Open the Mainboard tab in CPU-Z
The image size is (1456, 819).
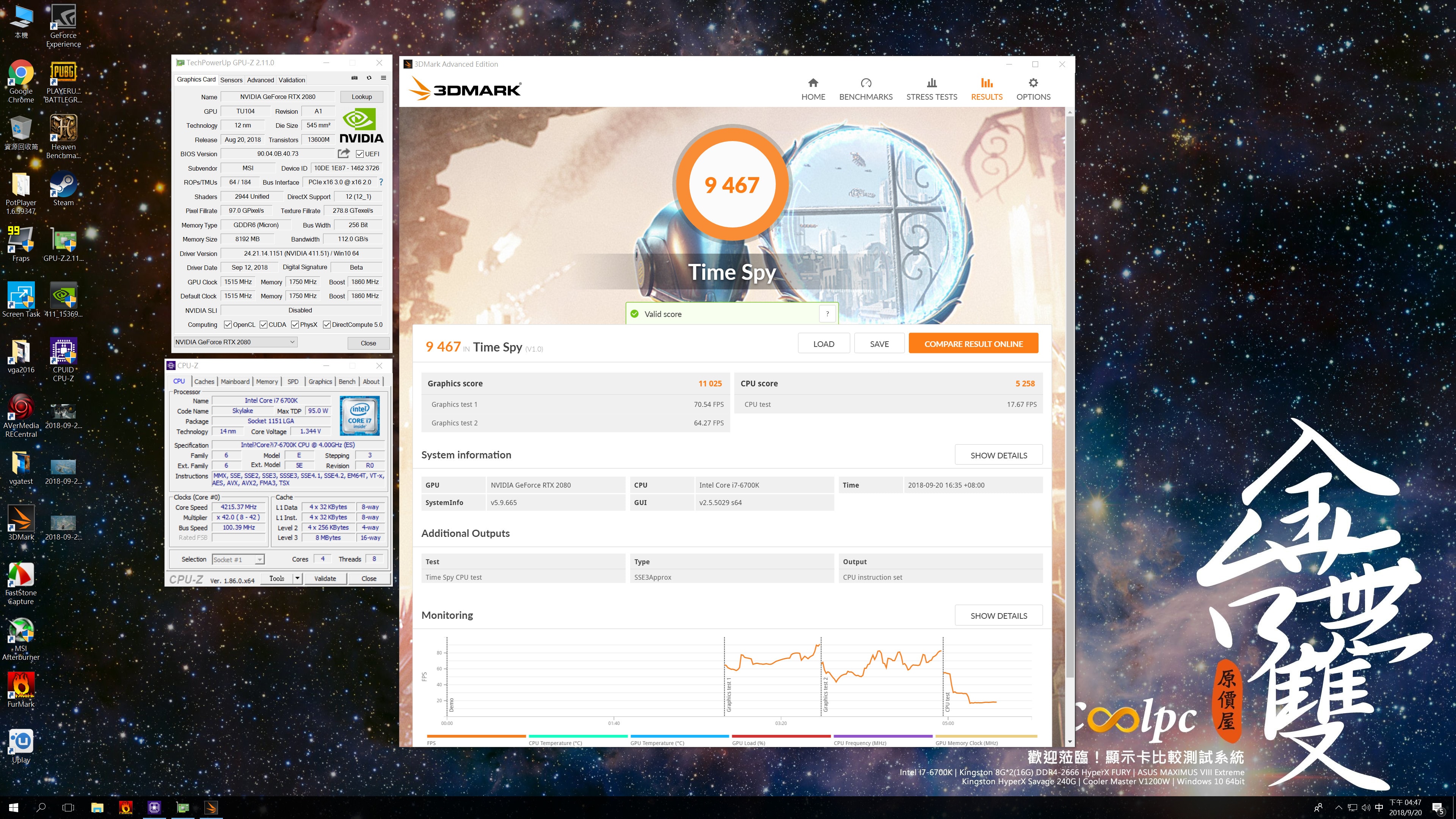click(x=235, y=381)
